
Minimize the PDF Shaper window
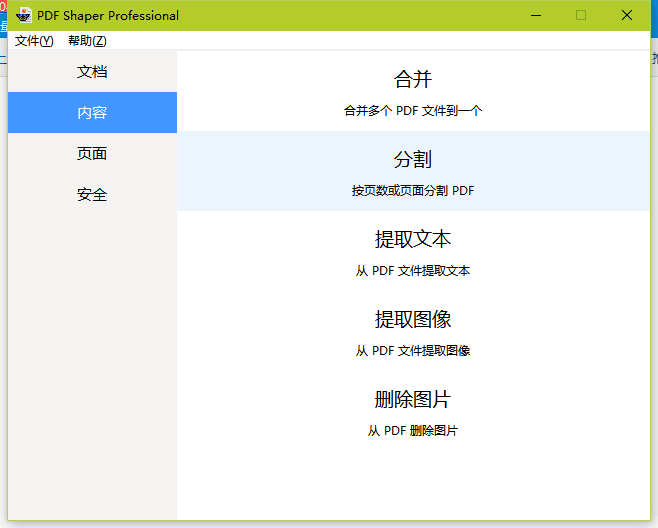(536, 16)
